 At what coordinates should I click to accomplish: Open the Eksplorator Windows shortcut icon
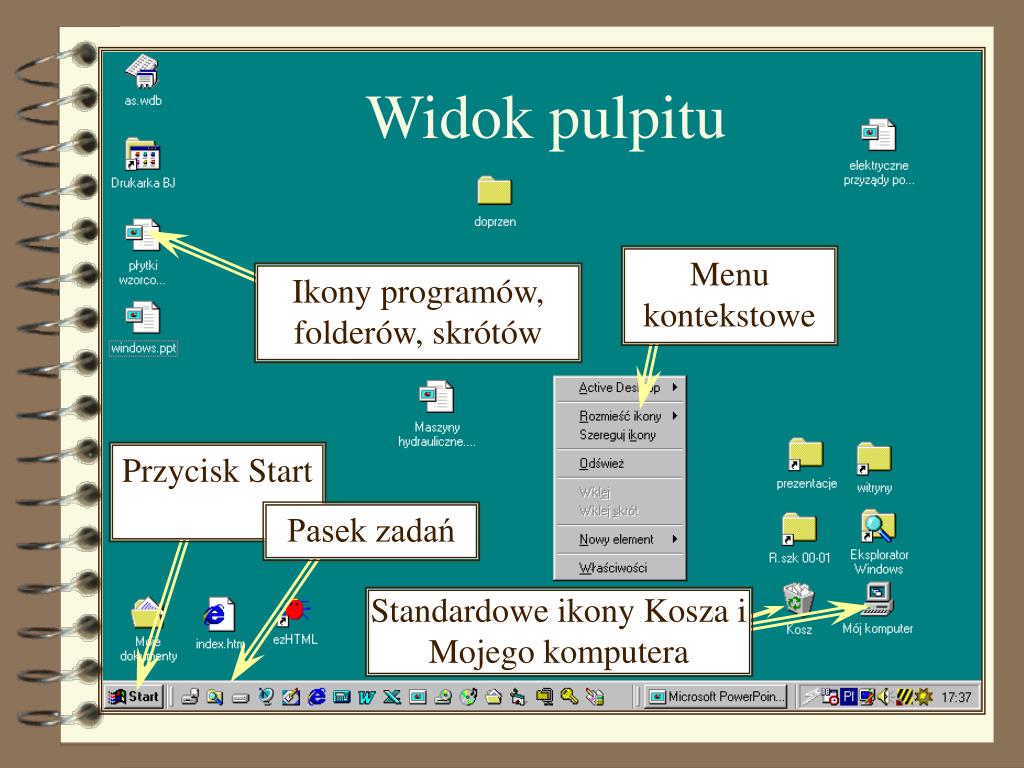tap(878, 542)
